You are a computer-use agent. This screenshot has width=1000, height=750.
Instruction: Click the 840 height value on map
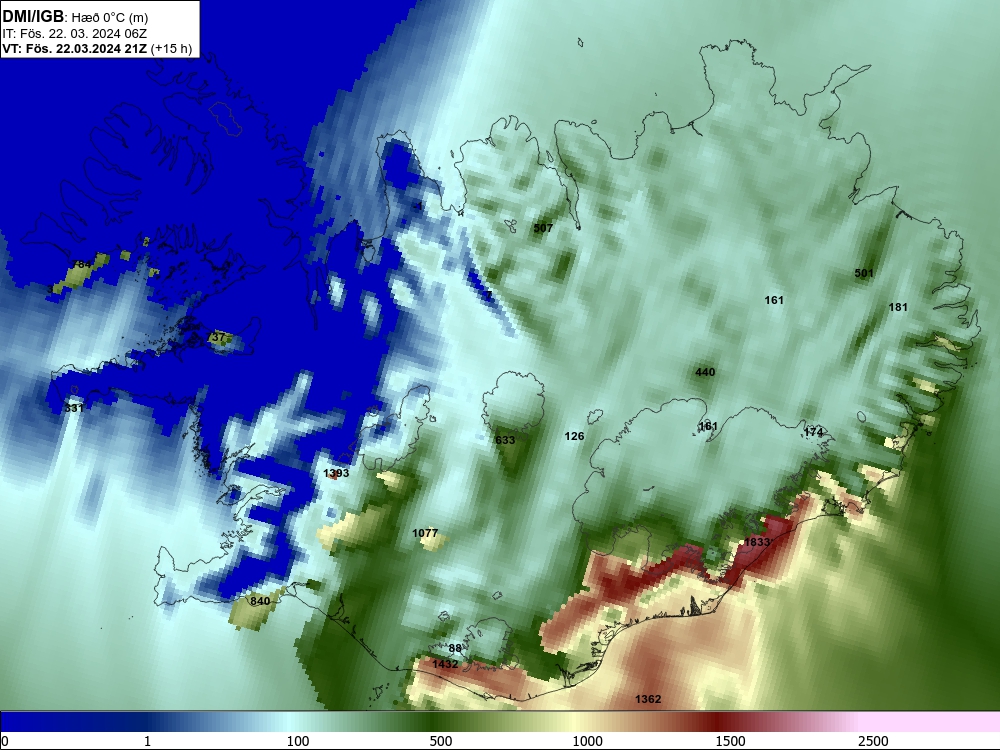[x=260, y=601]
